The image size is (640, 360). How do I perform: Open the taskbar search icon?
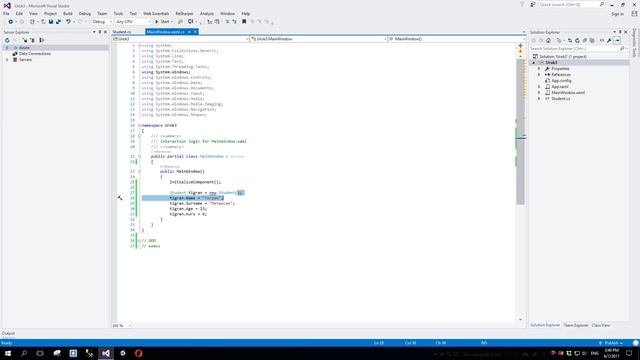tap(24, 353)
